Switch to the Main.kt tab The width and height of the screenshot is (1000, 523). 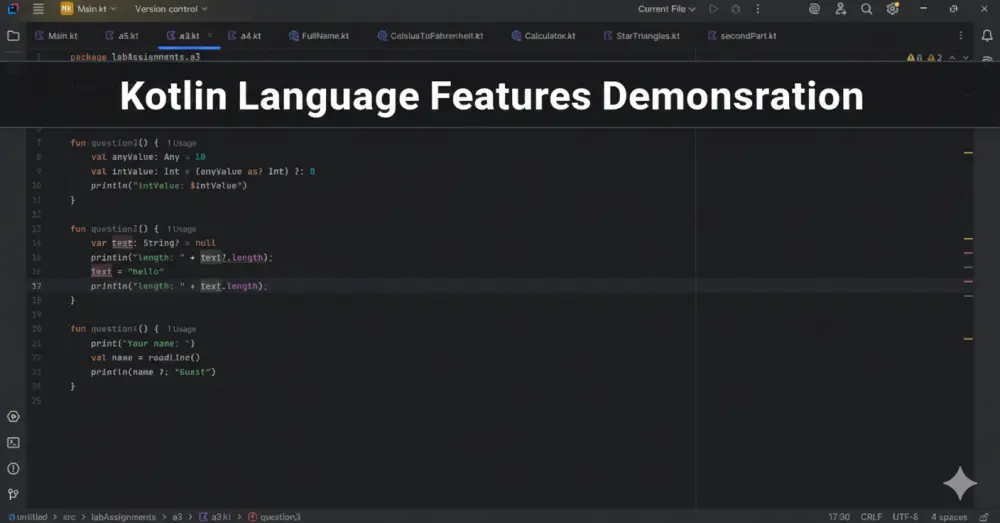56,36
